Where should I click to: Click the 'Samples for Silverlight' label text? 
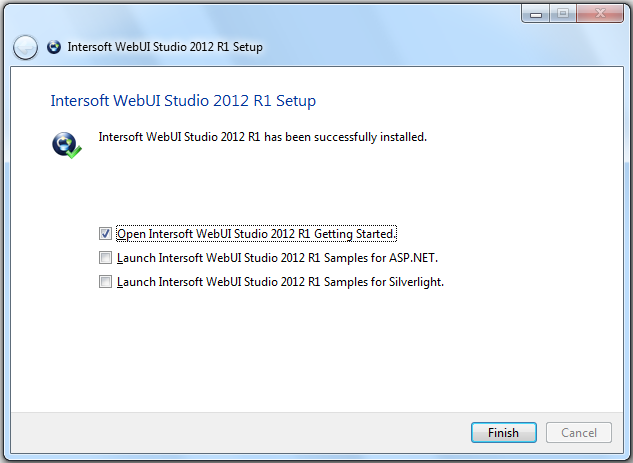coord(280,282)
